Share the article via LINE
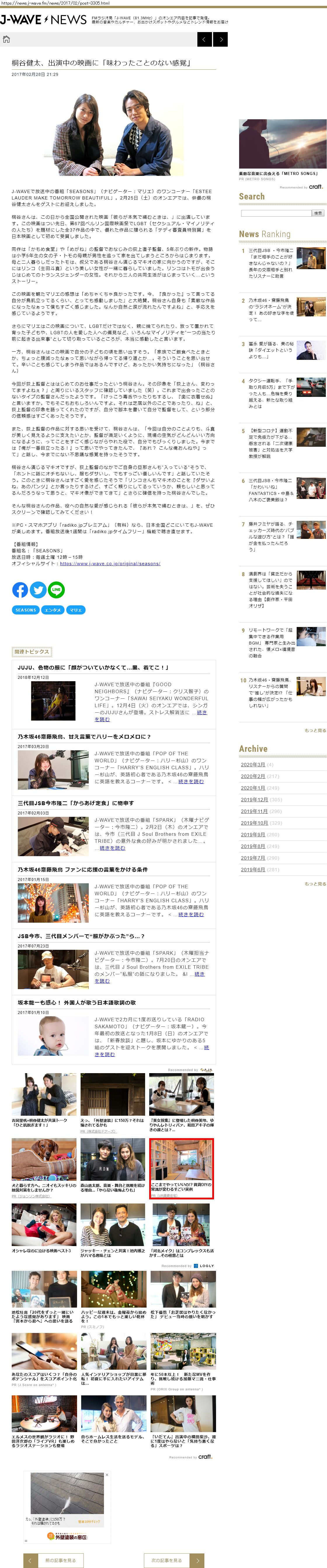Screen dimensions: 327x1568 click(56, 589)
